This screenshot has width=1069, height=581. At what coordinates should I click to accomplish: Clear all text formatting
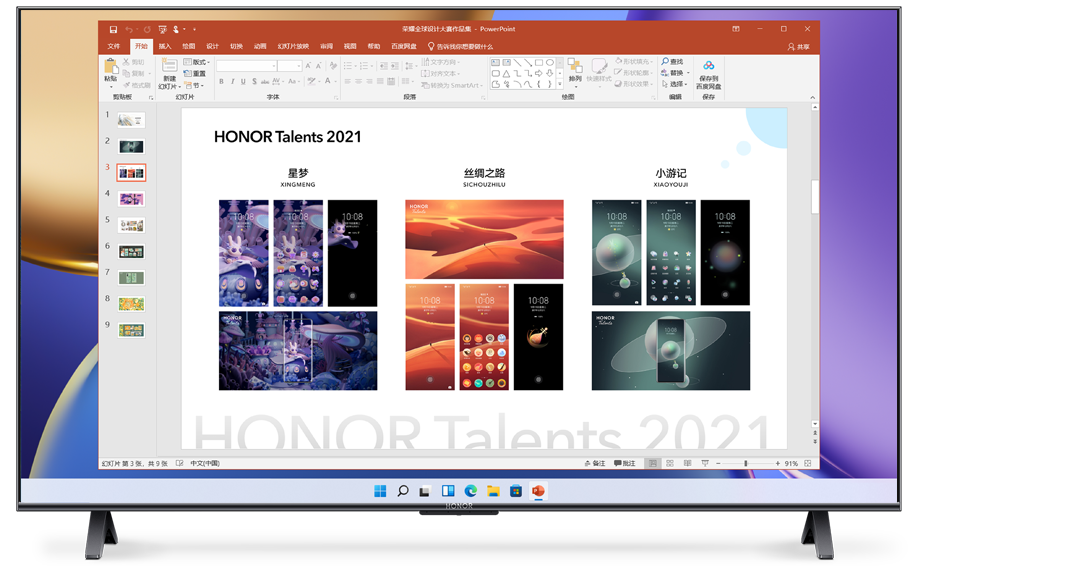(x=333, y=65)
